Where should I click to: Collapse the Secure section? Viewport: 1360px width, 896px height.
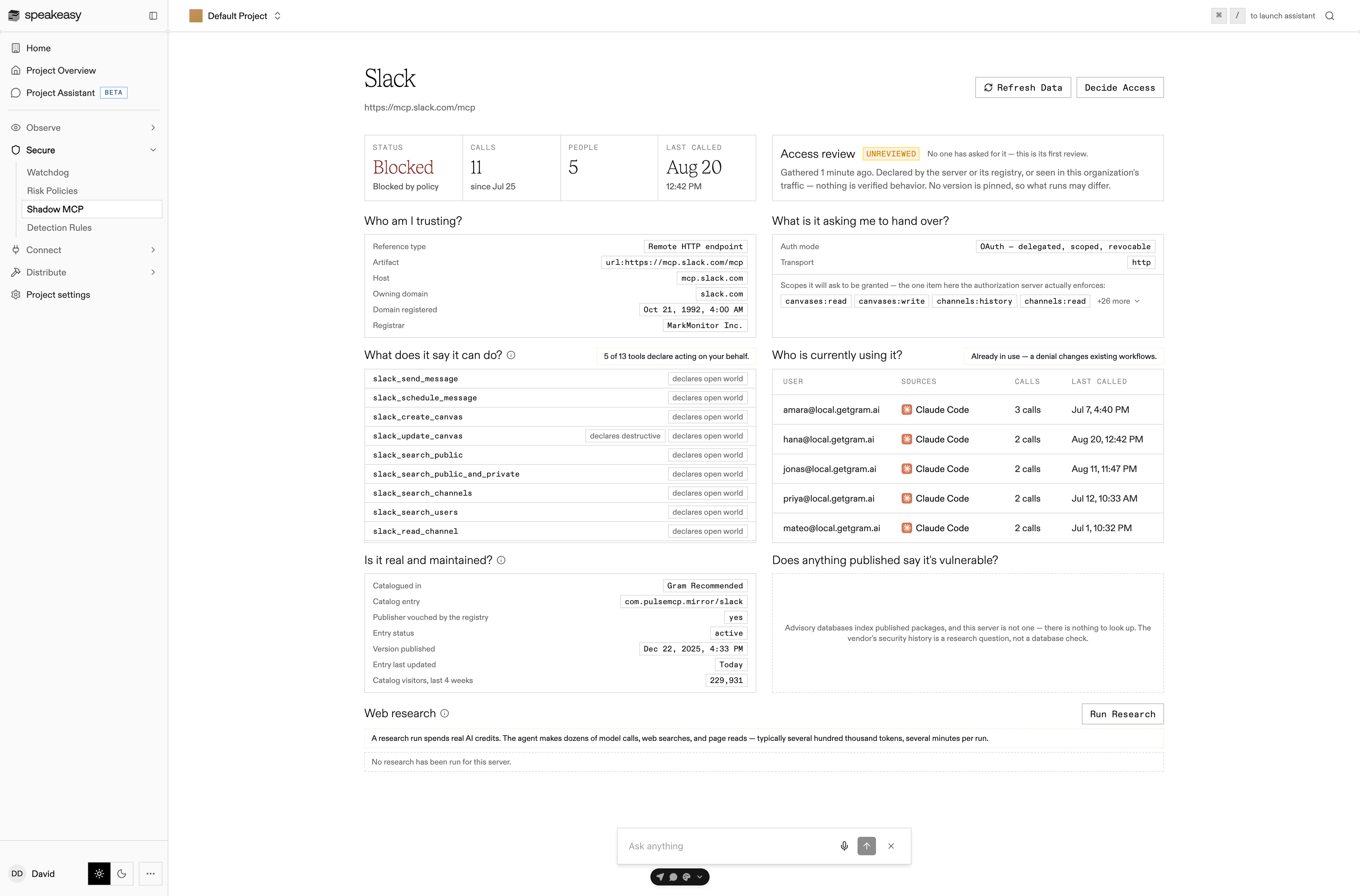(x=84, y=150)
